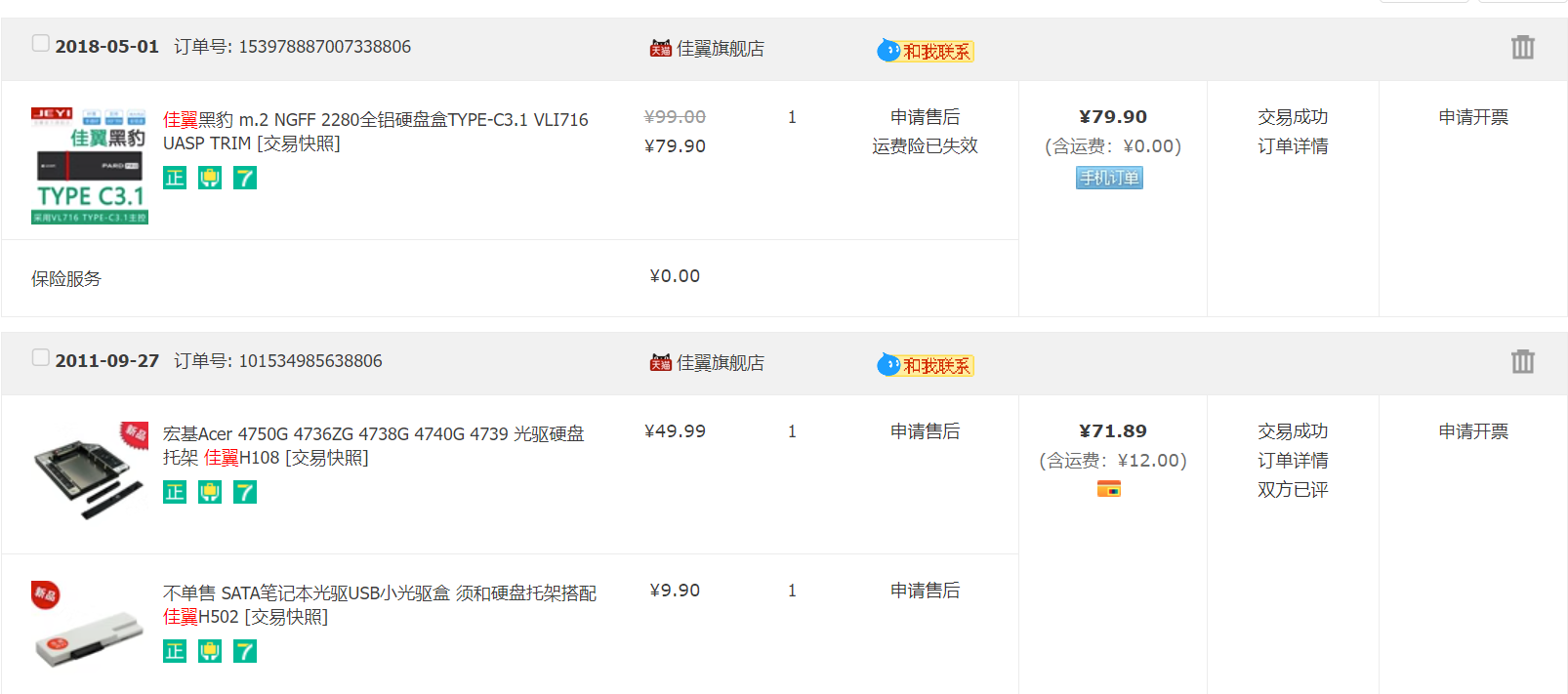Image resolution: width=1568 pixels, height=694 pixels.
Task: Click 申请开票 for the 2018 order
Action: pyautogui.click(x=1473, y=117)
